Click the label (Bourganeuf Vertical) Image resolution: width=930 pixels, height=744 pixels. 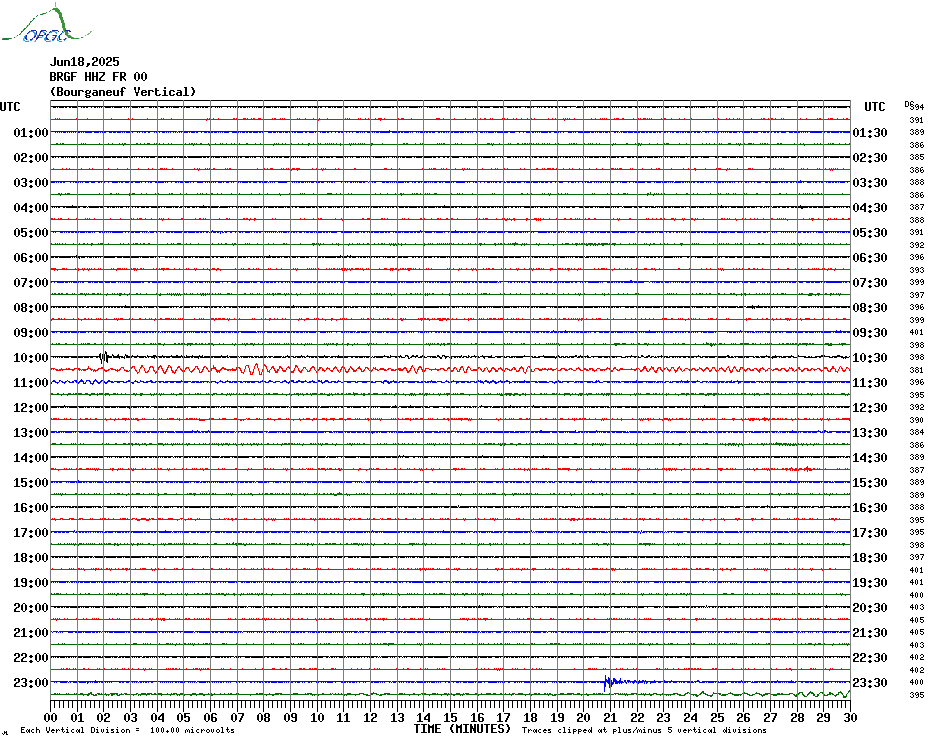pos(123,92)
